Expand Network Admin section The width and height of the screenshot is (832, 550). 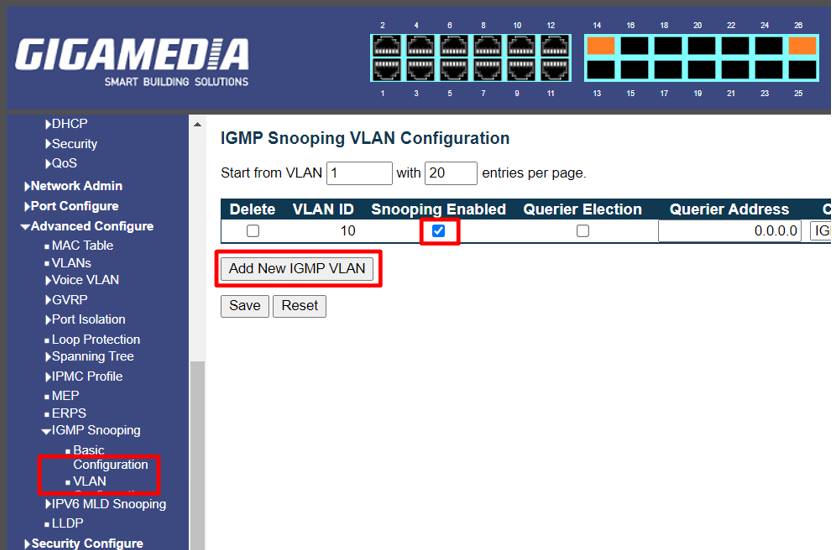tap(73, 186)
